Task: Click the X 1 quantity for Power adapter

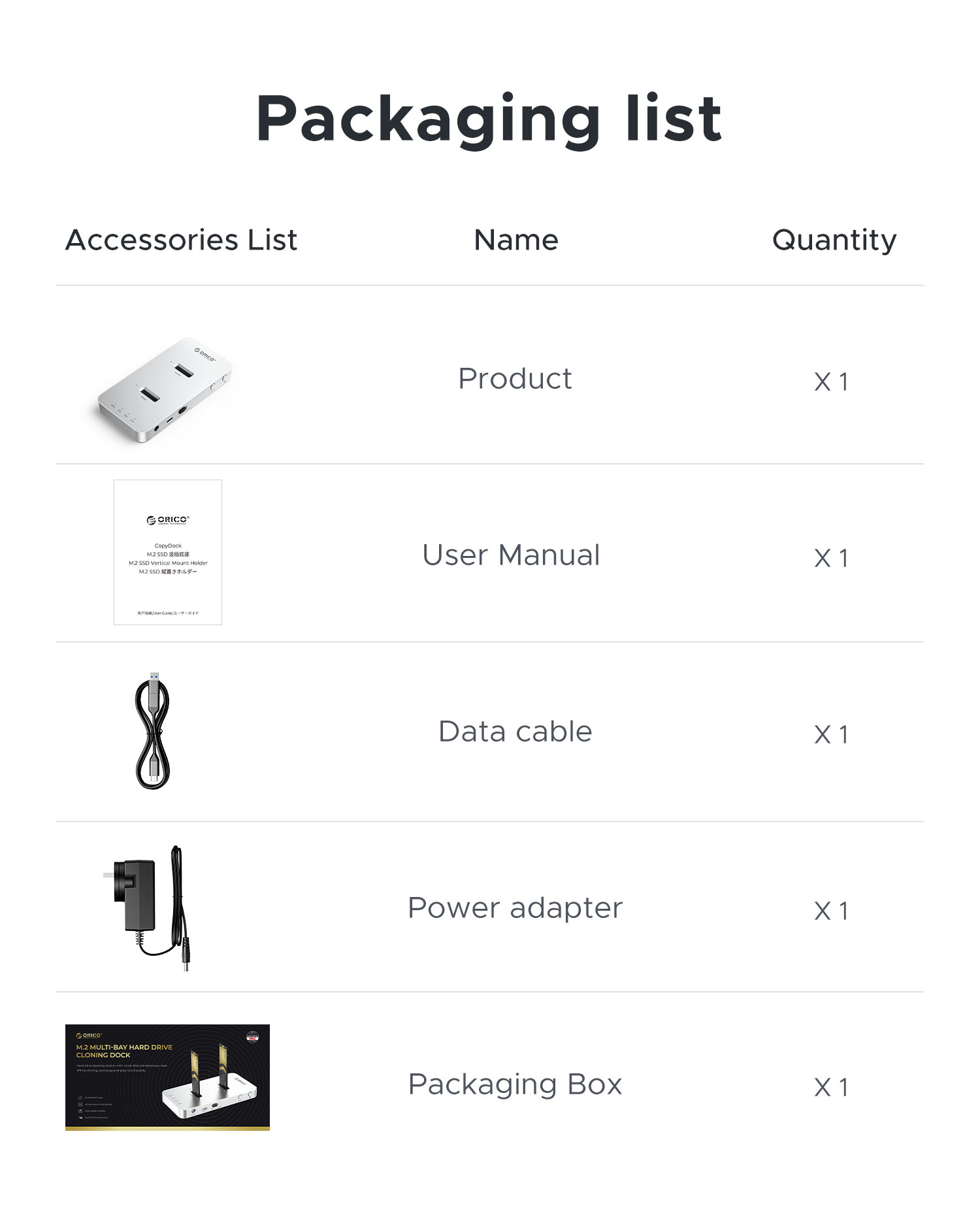Action: click(831, 911)
